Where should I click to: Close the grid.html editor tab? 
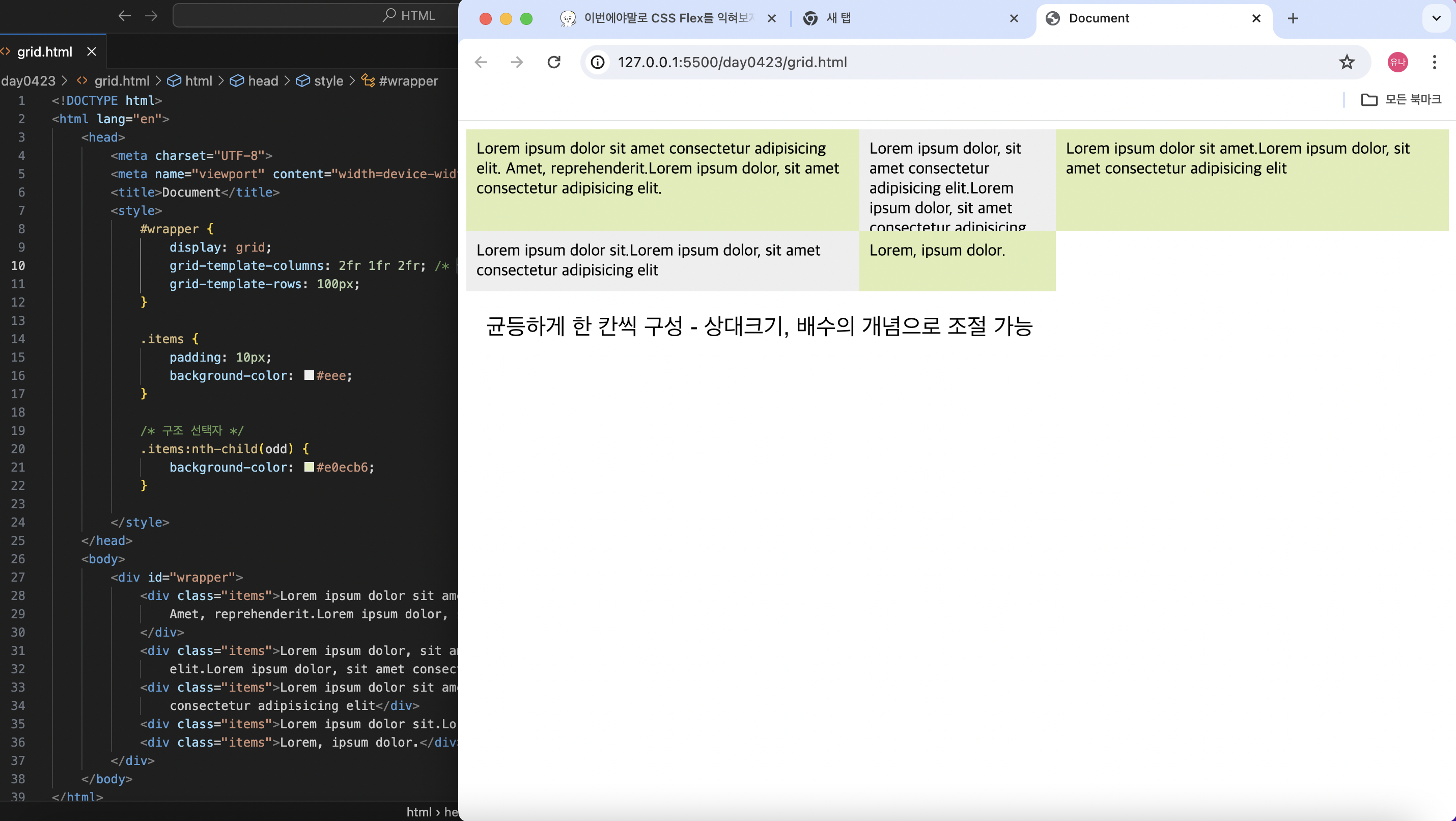(92, 52)
